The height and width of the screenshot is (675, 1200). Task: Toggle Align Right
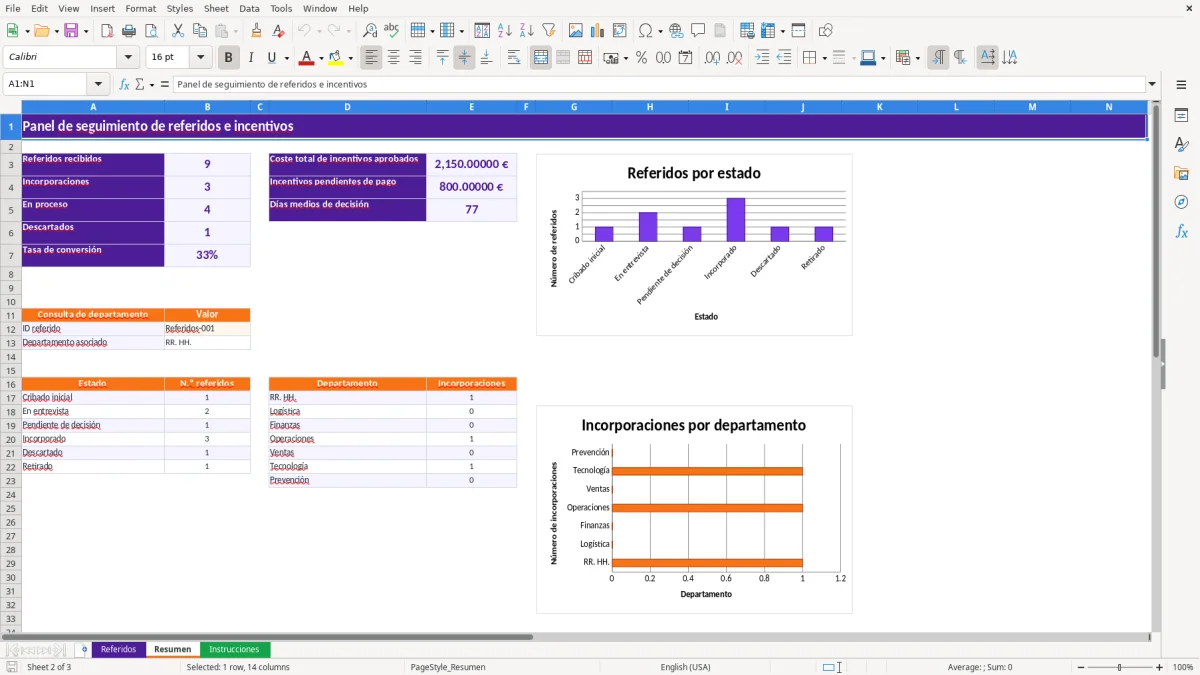pyautogui.click(x=416, y=58)
